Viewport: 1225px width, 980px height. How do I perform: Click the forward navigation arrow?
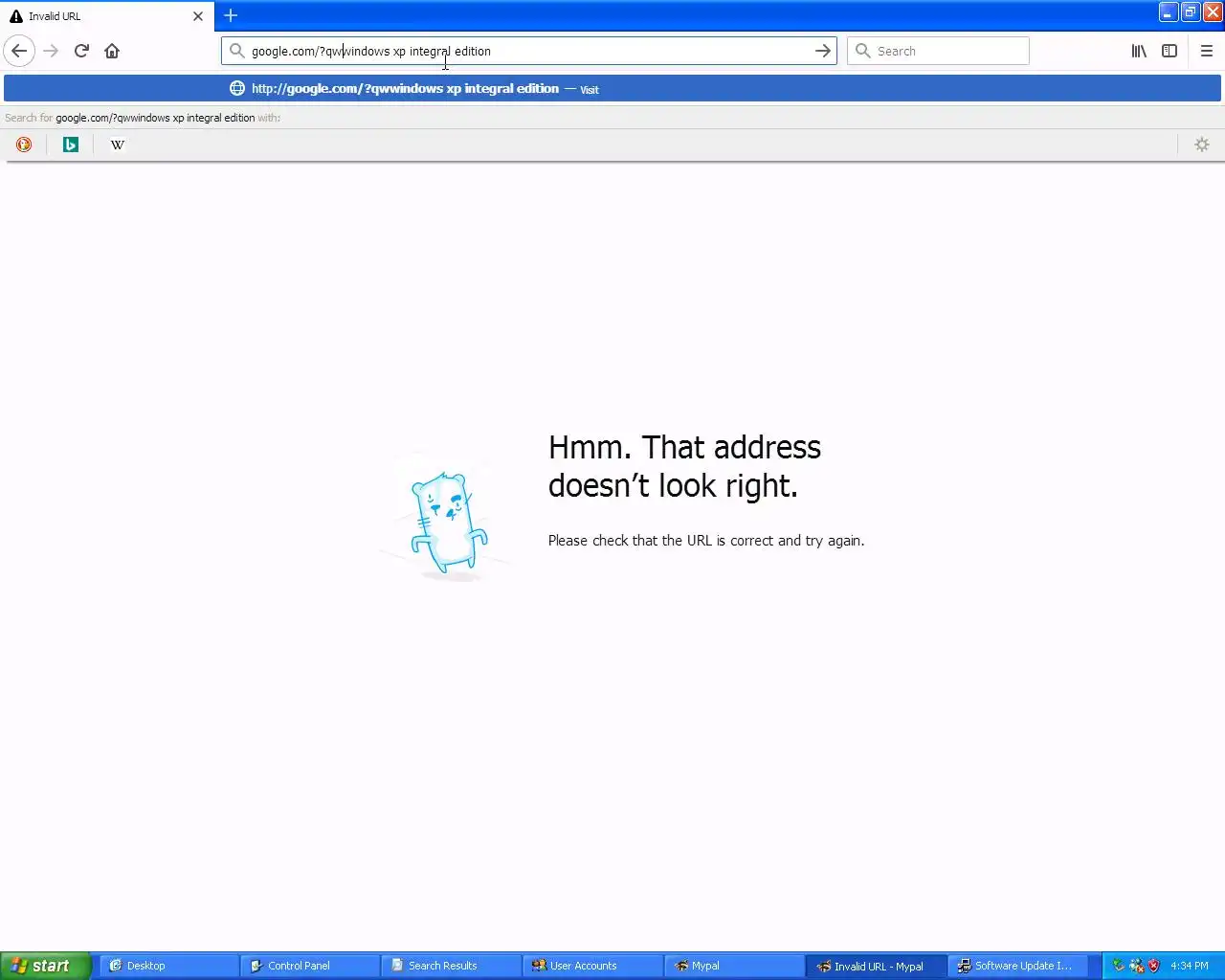(x=51, y=51)
